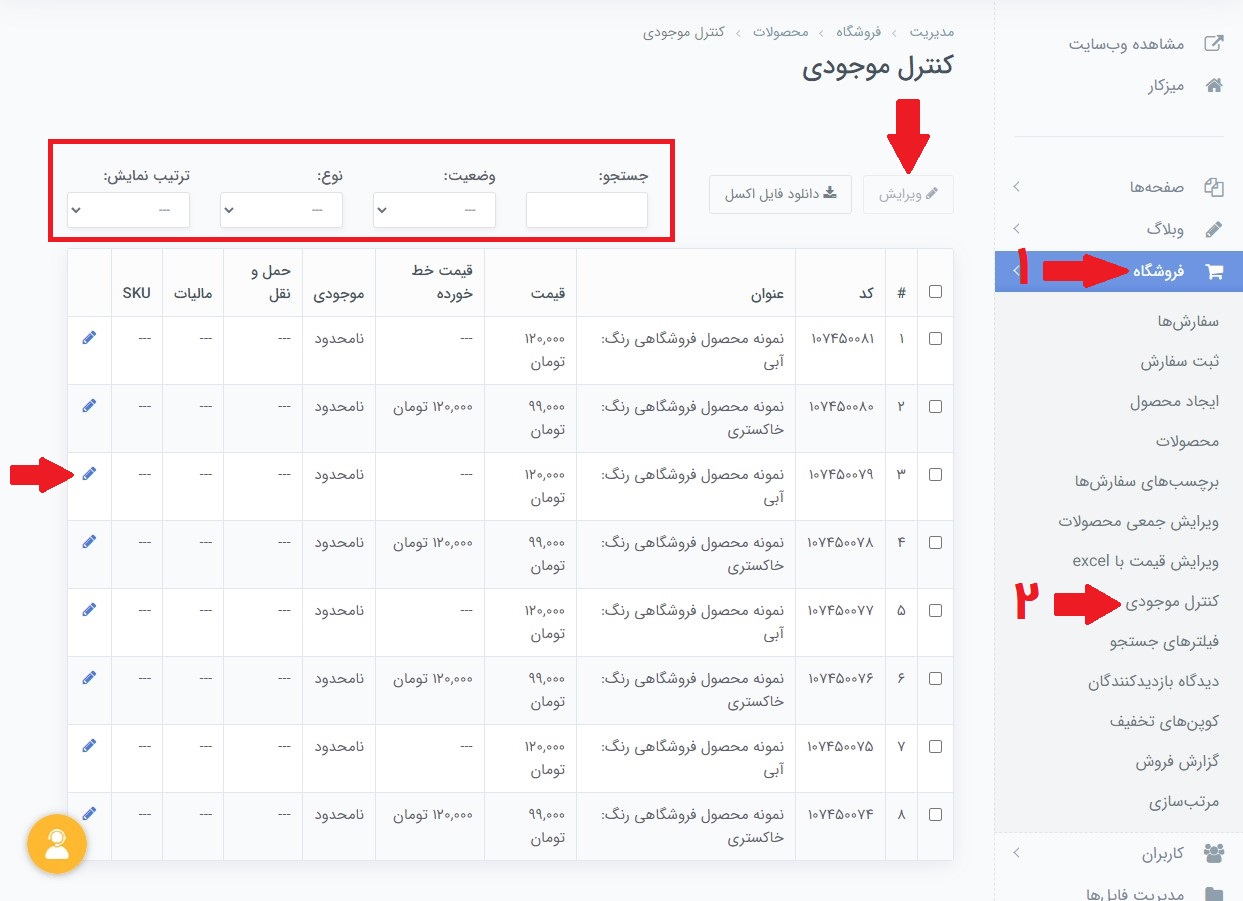Click the home icon beside میزکار
1243x901 pixels.
coord(1213,85)
